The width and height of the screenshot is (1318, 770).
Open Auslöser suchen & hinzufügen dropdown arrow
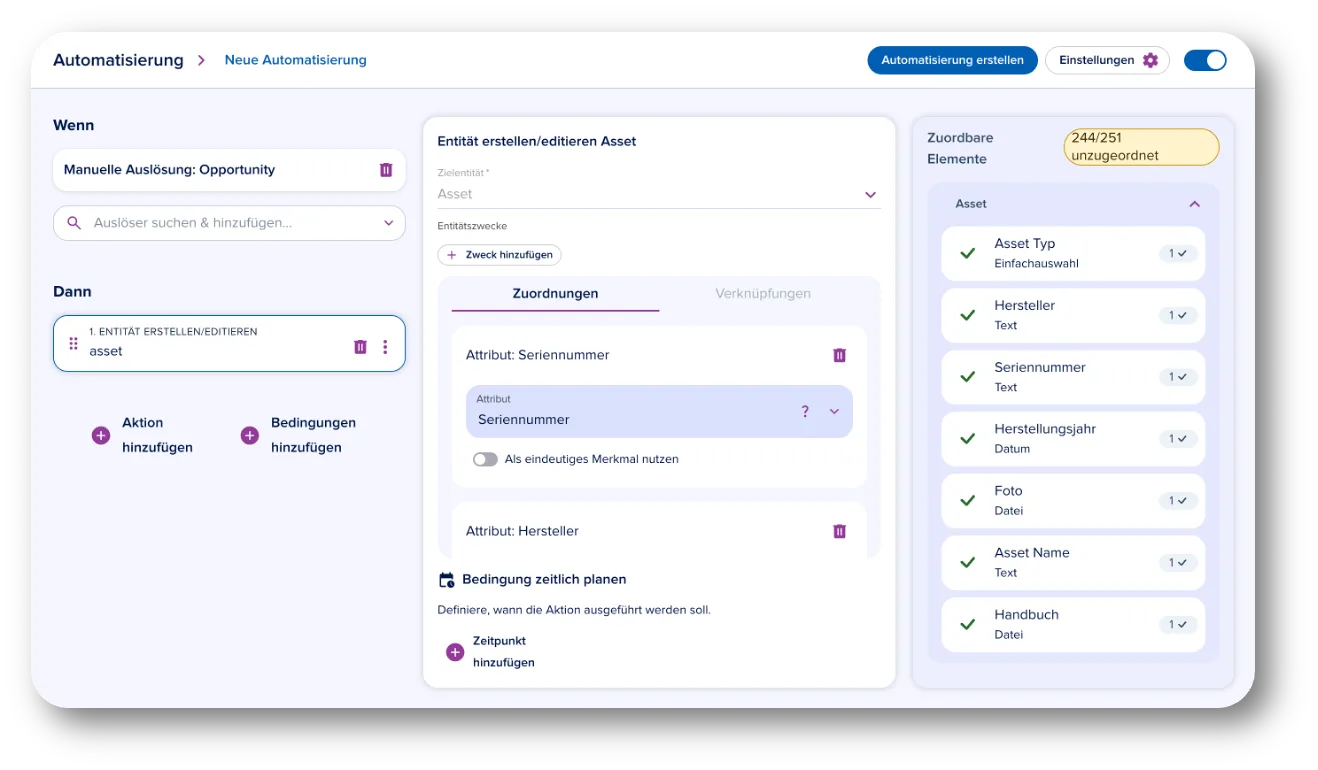tap(389, 223)
